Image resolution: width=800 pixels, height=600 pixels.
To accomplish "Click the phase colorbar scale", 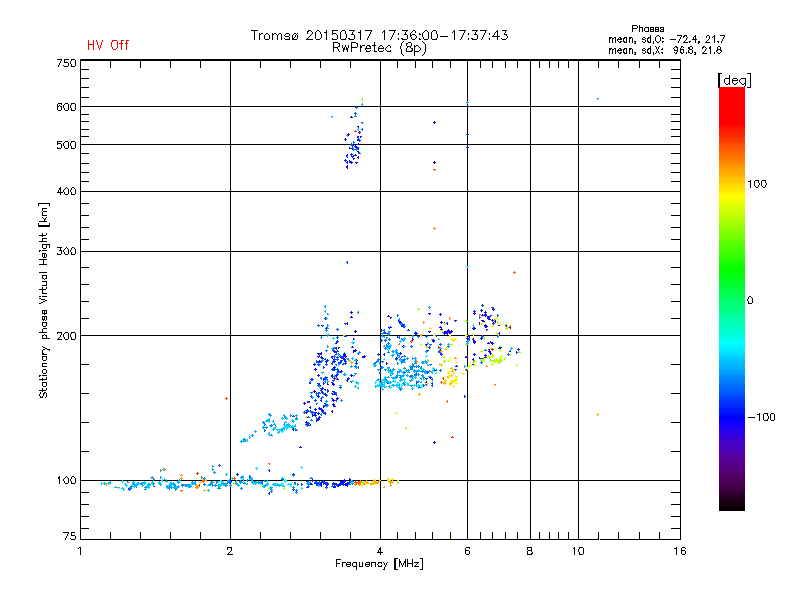I will 732,298.
